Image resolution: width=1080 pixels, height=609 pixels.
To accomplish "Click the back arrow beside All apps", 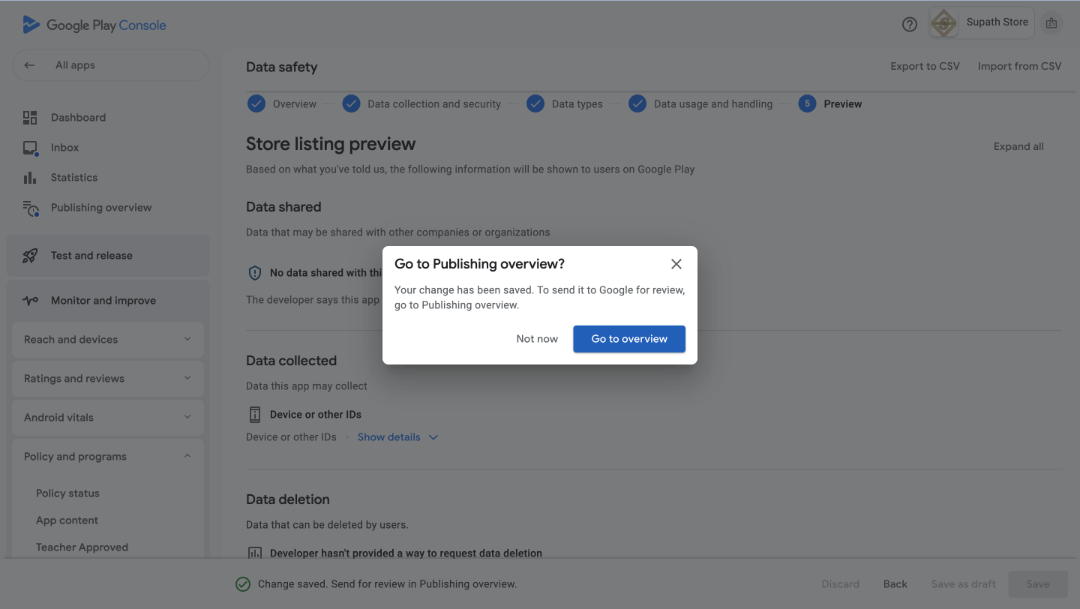I will (x=30, y=66).
